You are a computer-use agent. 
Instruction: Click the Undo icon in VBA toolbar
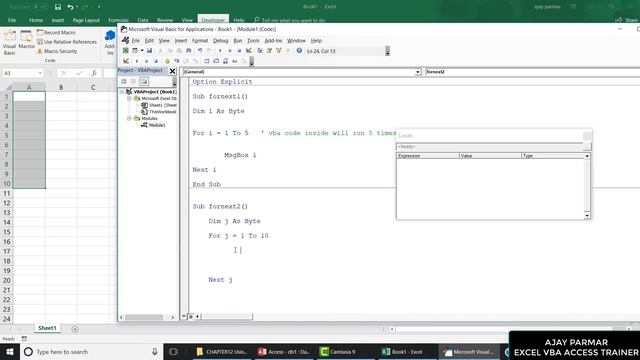(200, 51)
